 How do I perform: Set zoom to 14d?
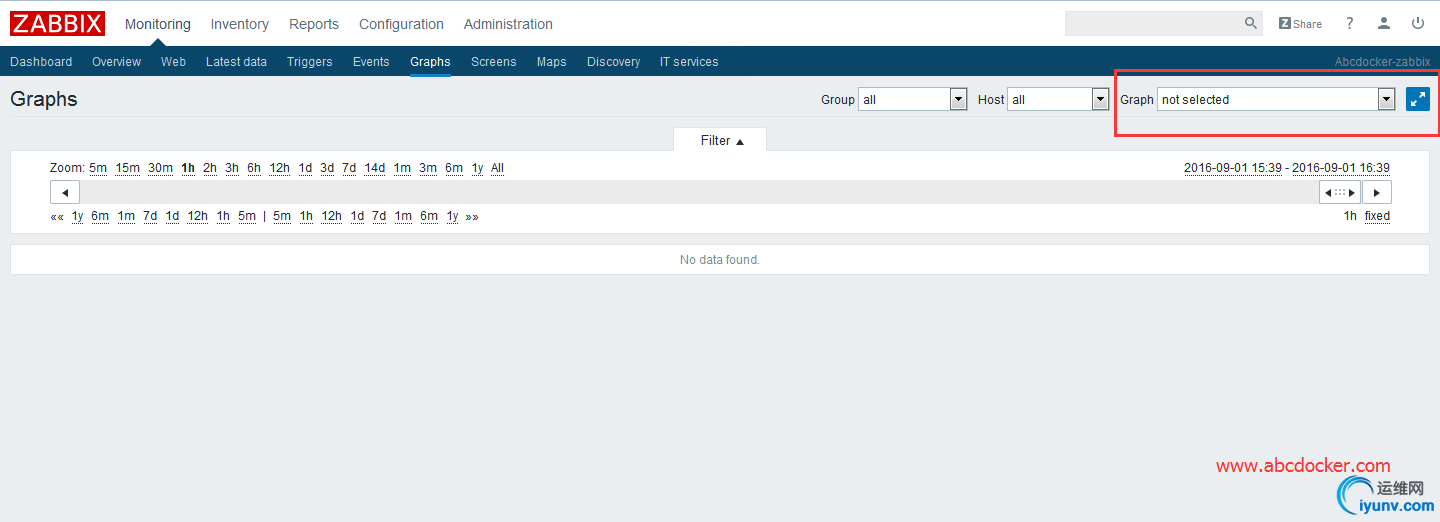pyautogui.click(x=375, y=168)
